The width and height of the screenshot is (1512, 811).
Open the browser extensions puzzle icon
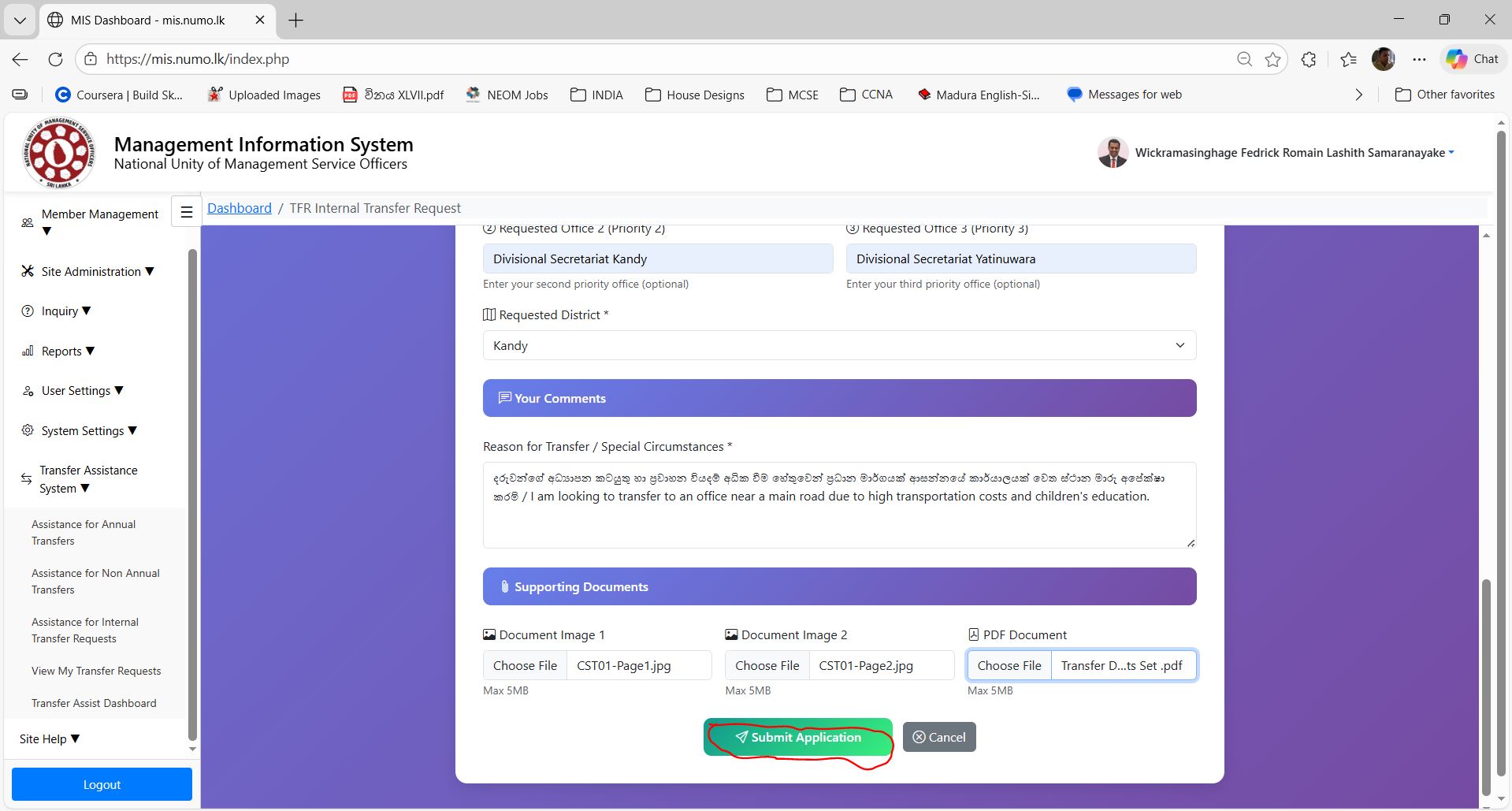pos(1309,59)
